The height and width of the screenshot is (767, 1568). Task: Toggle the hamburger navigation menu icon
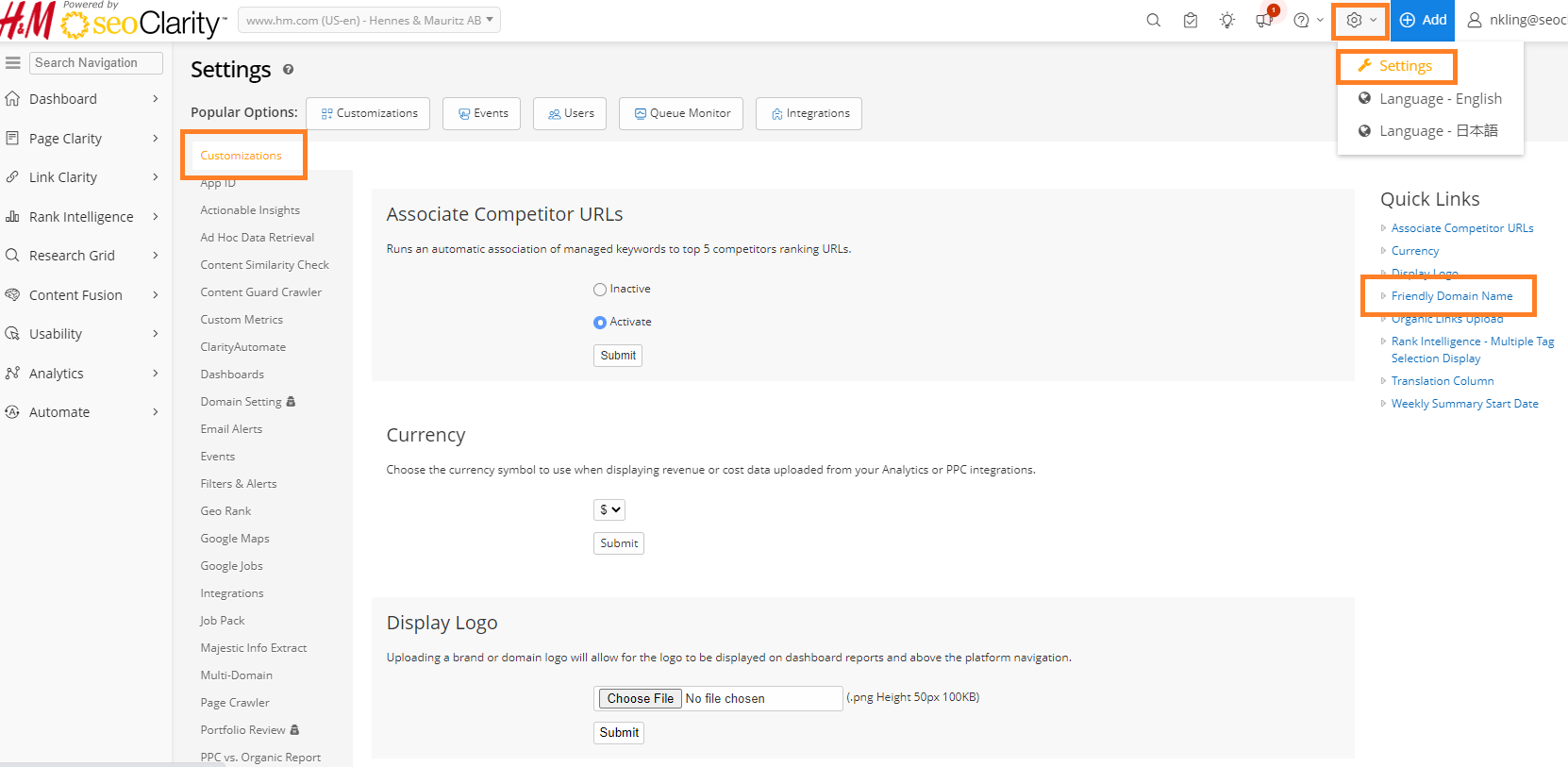[x=13, y=63]
